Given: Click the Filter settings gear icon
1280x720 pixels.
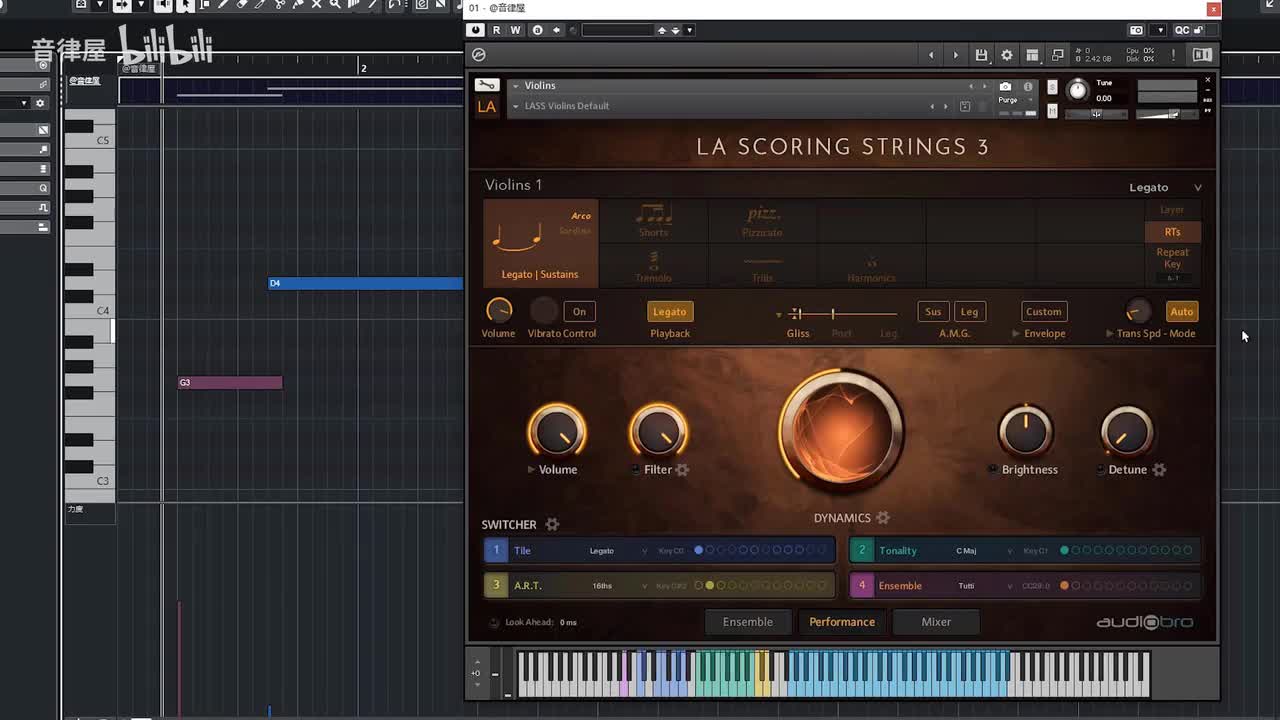Looking at the screenshot, I should (x=682, y=470).
